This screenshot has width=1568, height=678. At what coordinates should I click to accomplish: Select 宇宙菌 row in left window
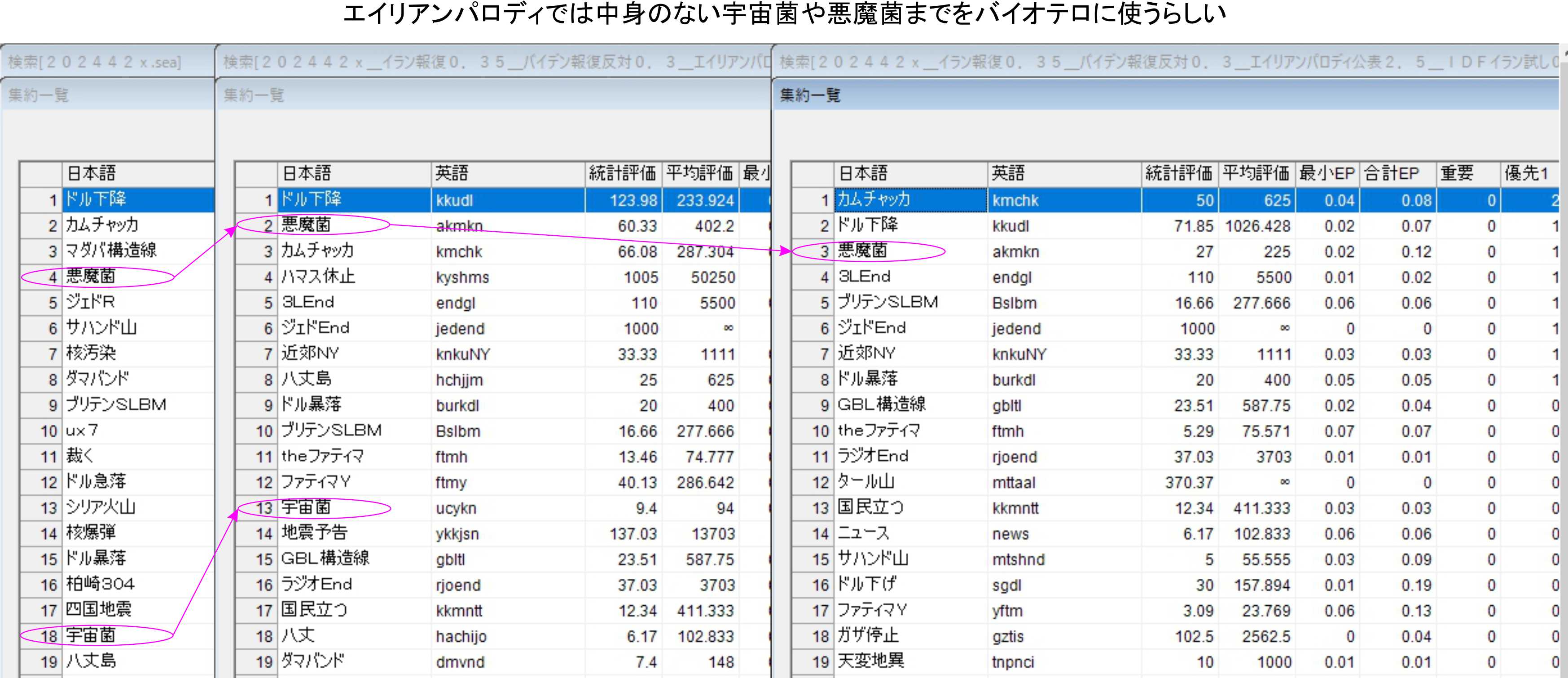pos(118,636)
